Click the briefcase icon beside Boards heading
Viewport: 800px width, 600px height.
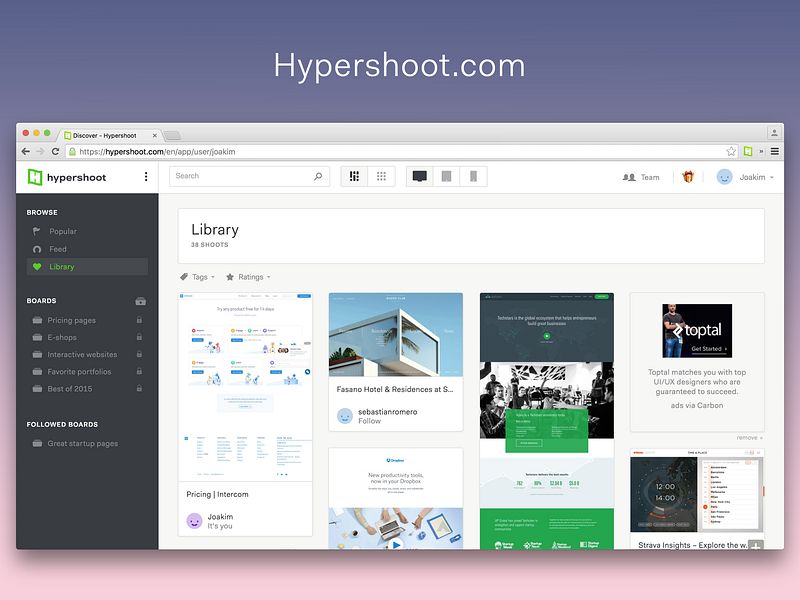(140, 301)
